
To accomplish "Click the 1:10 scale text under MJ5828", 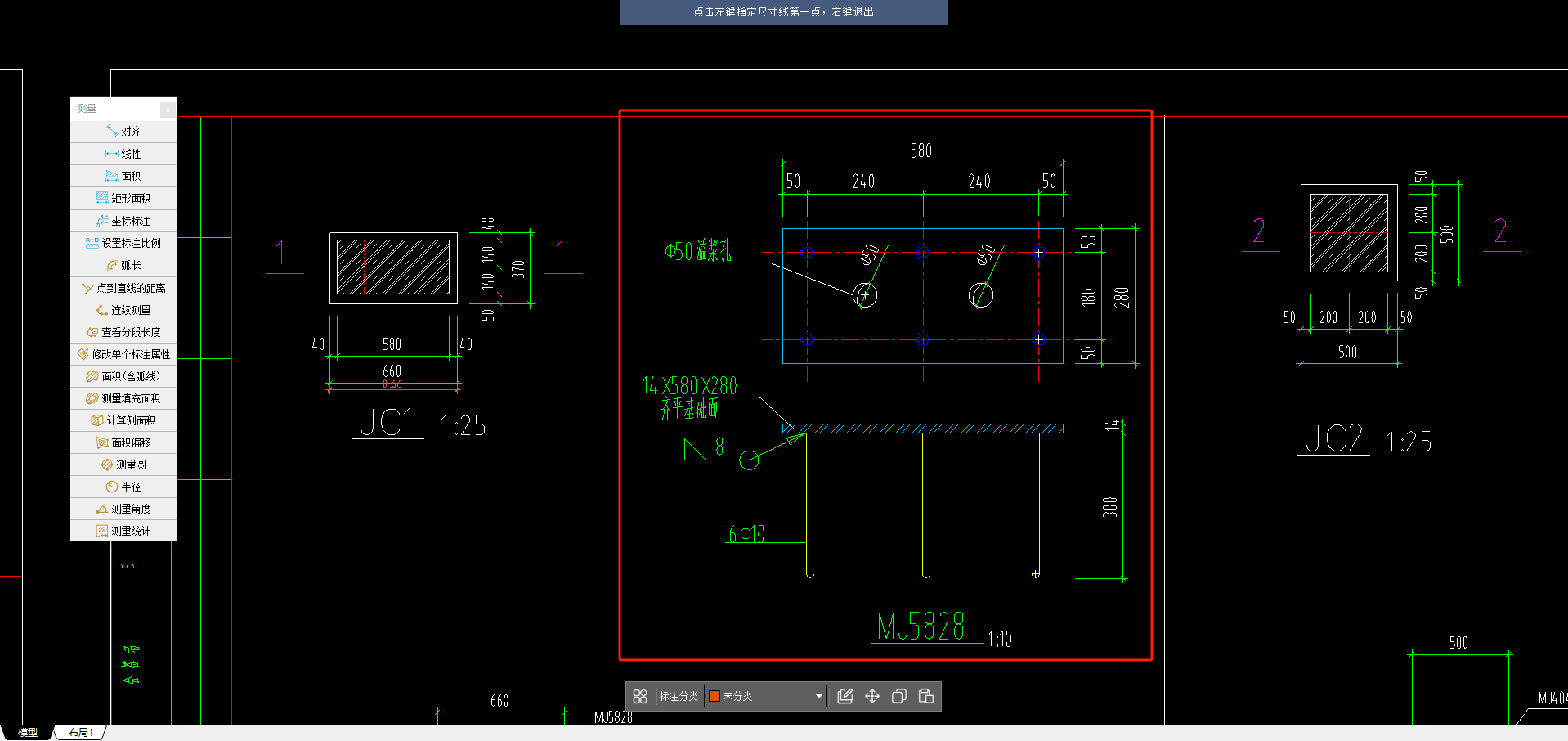I will coord(1000,639).
